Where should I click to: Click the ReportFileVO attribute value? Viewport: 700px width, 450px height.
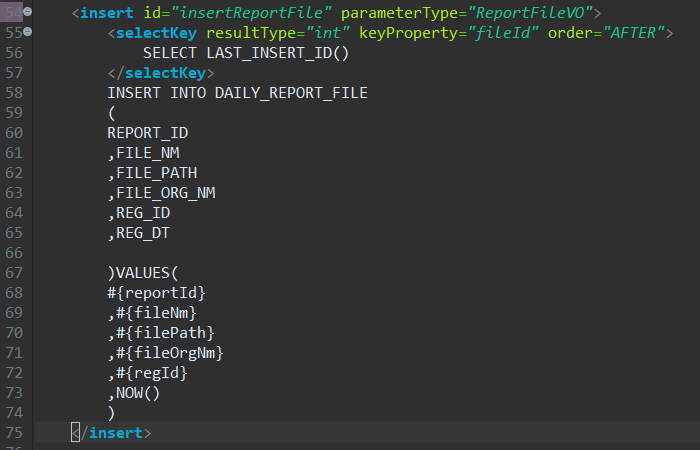coord(530,13)
